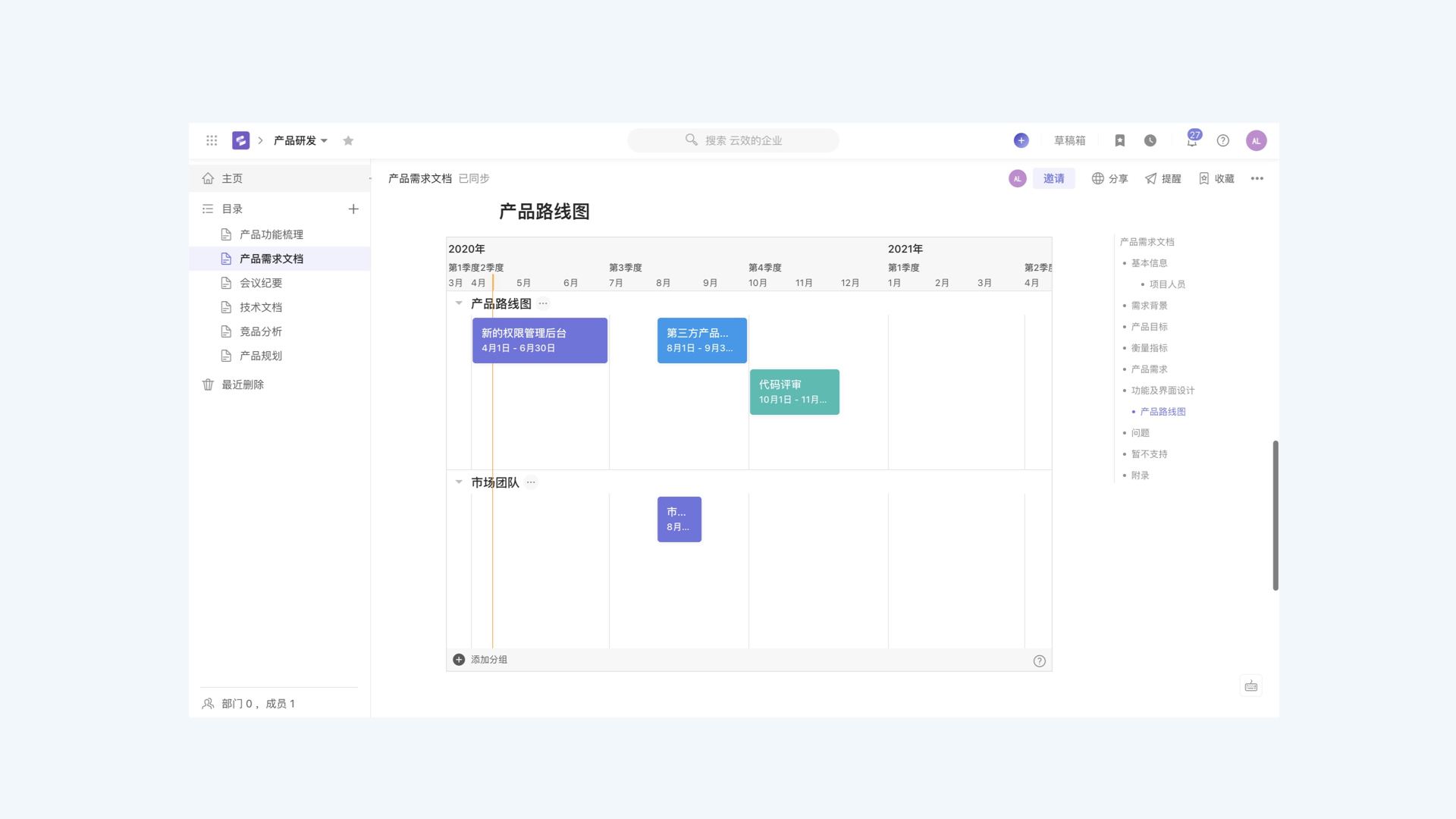Open the app grid launcher icon
This screenshot has height=819, width=1456.
pos(212,140)
